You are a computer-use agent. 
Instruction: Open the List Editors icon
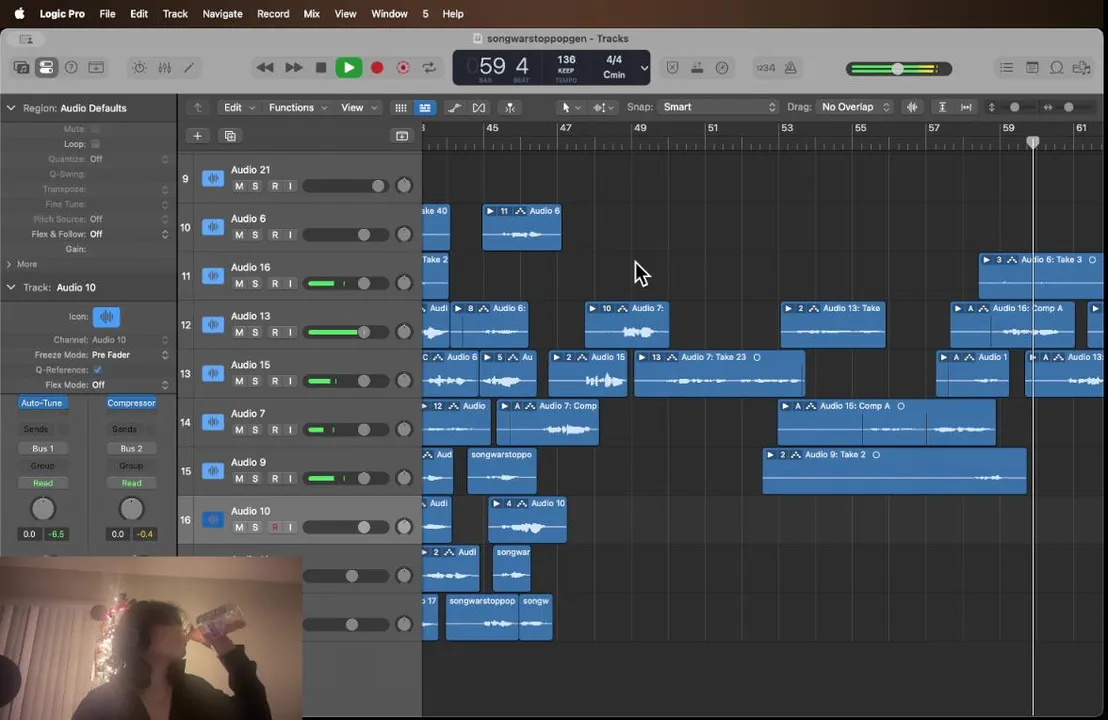(x=1006, y=68)
